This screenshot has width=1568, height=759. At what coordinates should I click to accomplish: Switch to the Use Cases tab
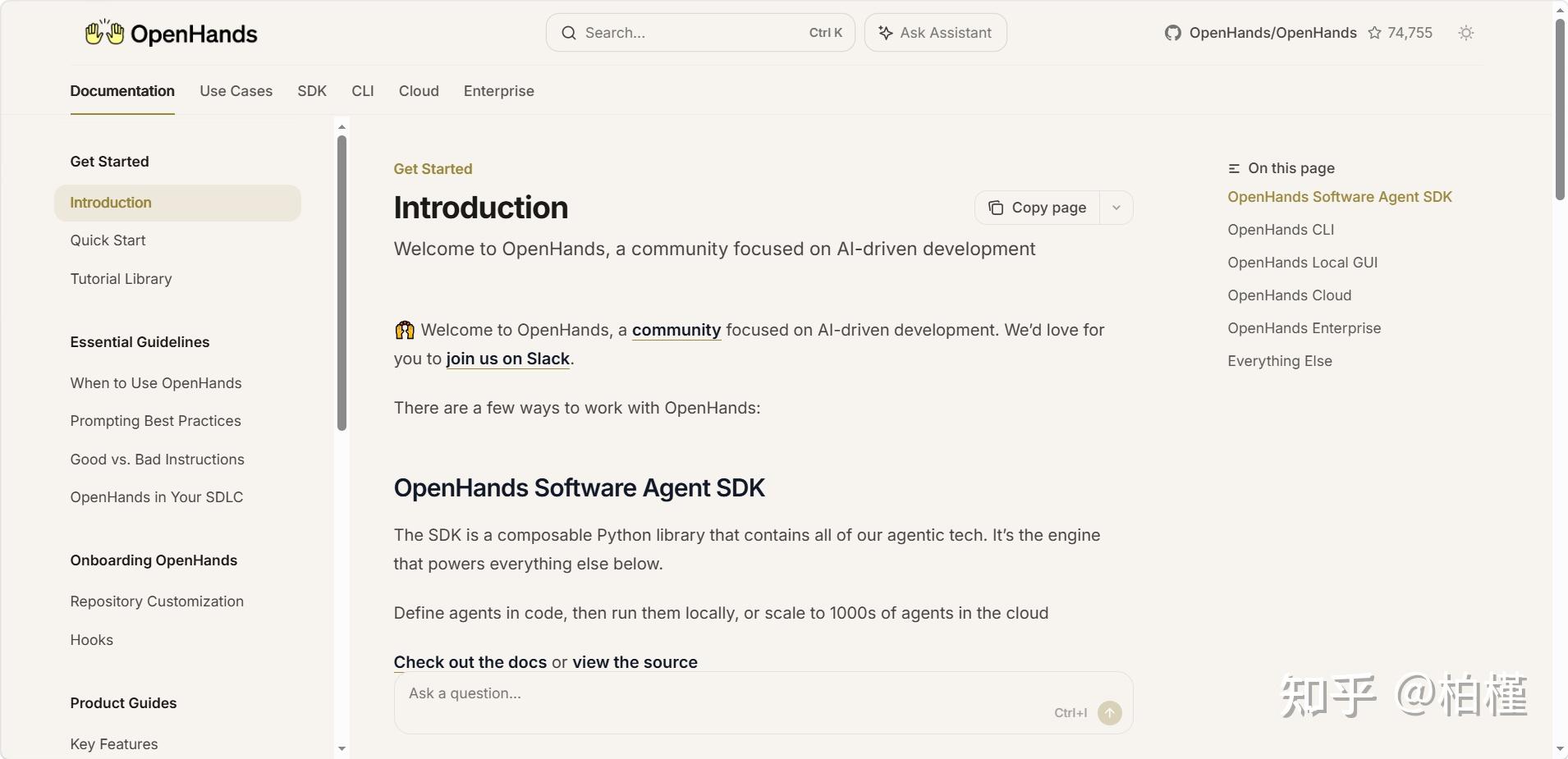(236, 91)
